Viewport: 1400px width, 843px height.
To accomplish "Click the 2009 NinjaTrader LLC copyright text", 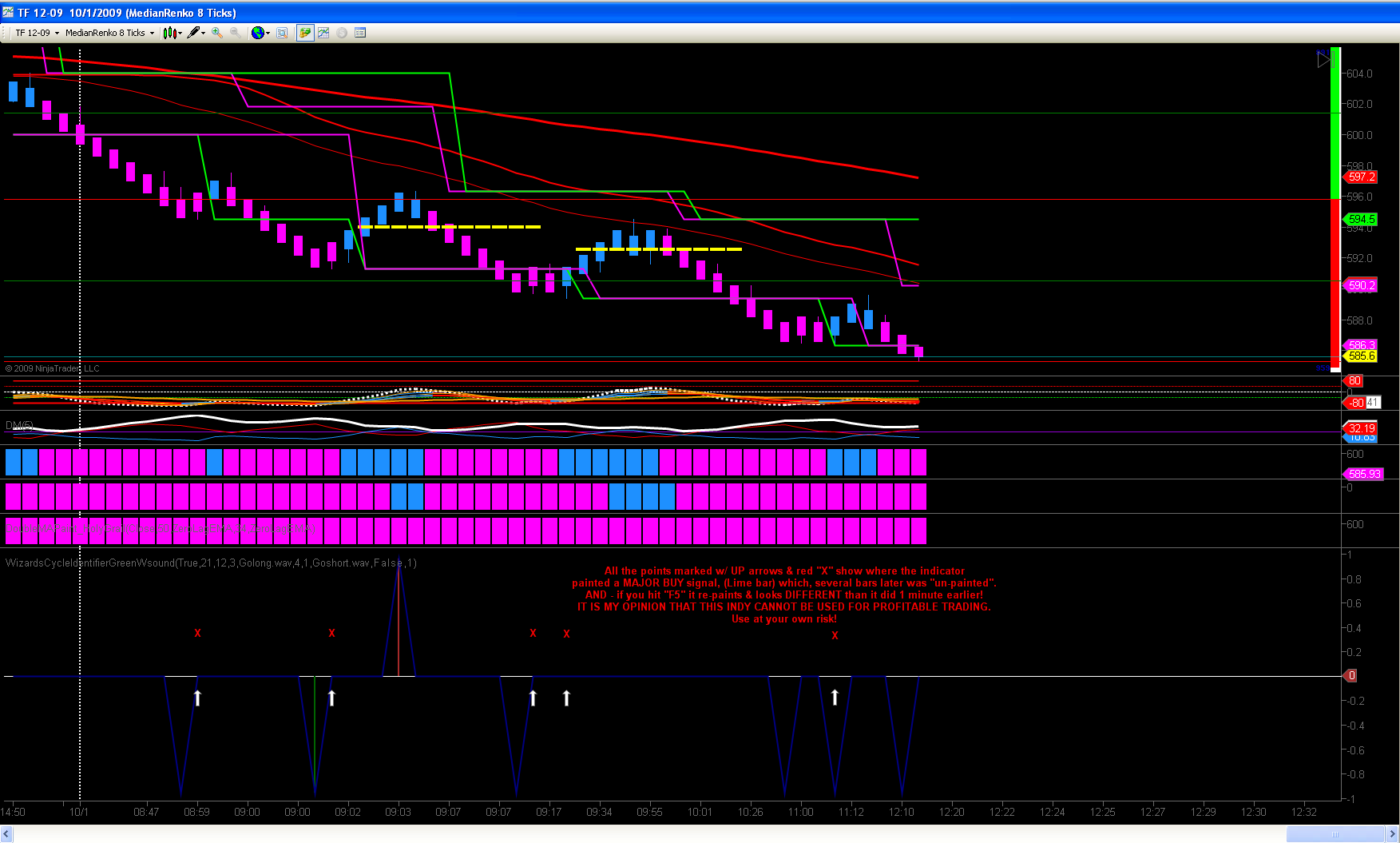I will [52, 368].
